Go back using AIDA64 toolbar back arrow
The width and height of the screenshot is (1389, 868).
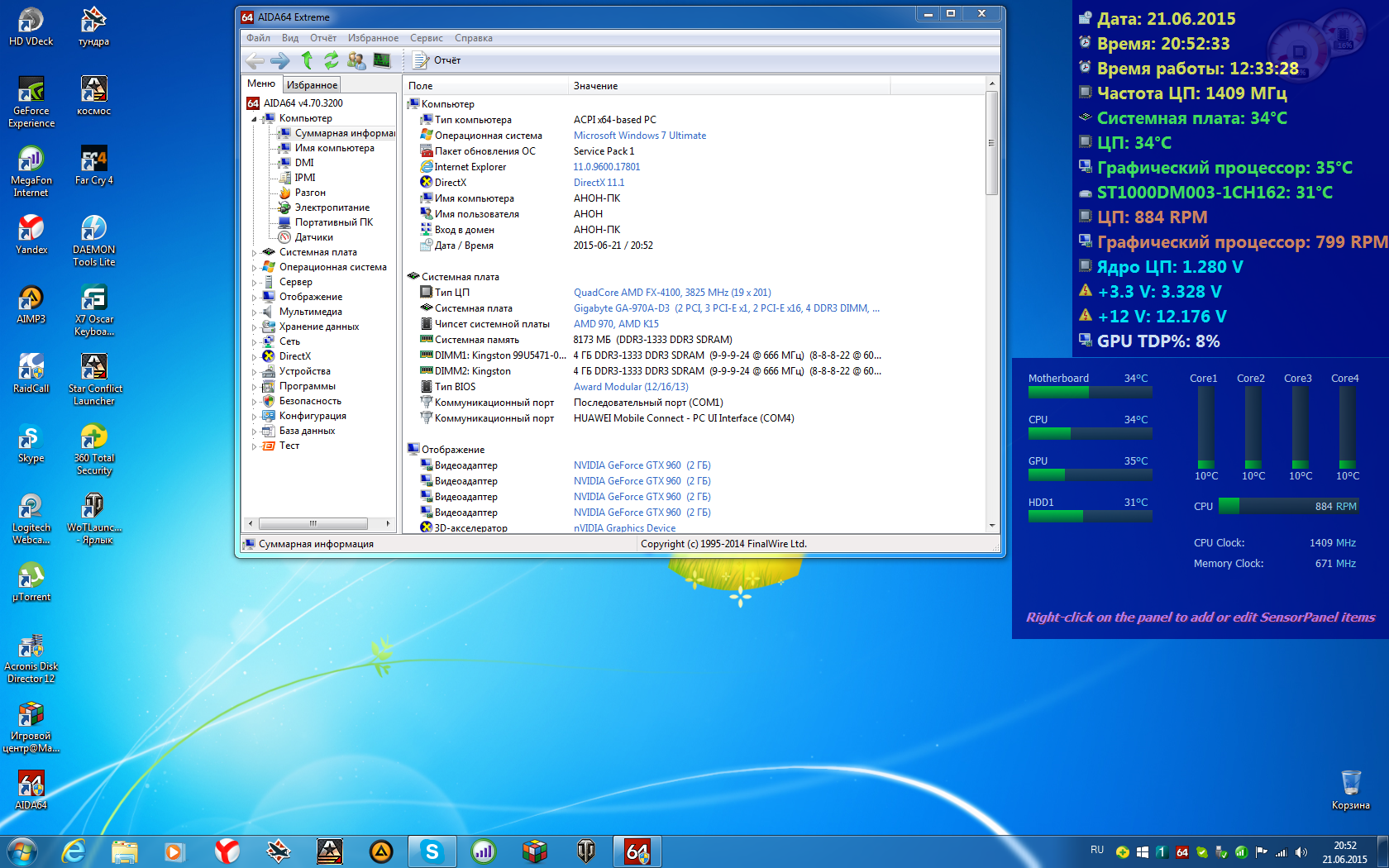pos(255,60)
